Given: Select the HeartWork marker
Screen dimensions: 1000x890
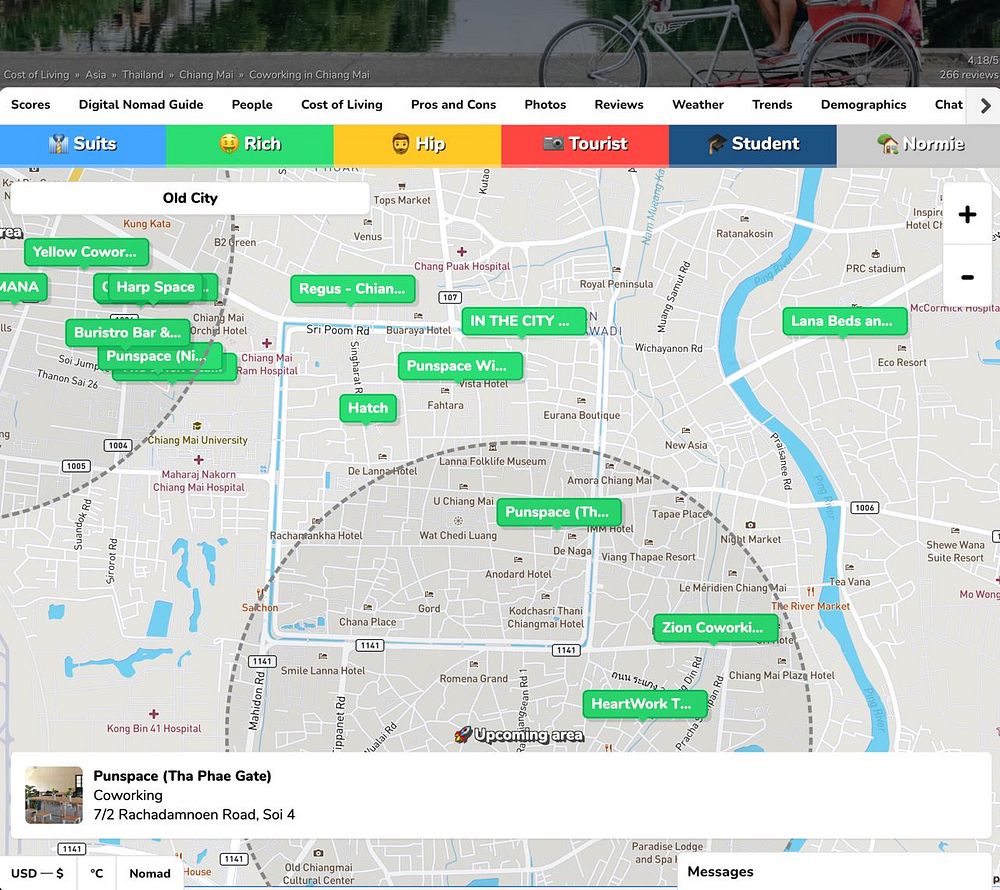Looking at the screenshot, I should 645,704.
